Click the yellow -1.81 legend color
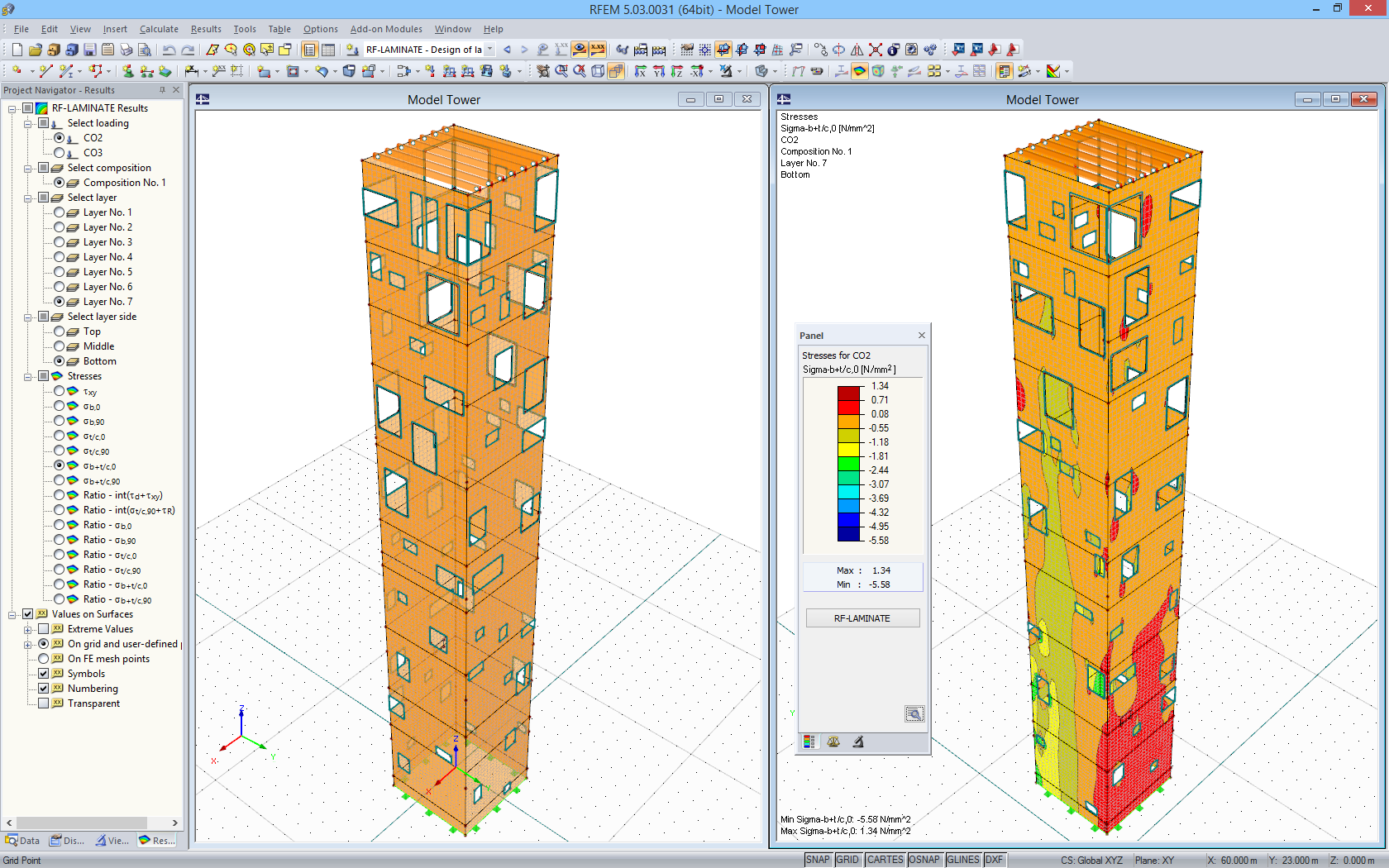The image size is (1389, 868). point(849,449)
